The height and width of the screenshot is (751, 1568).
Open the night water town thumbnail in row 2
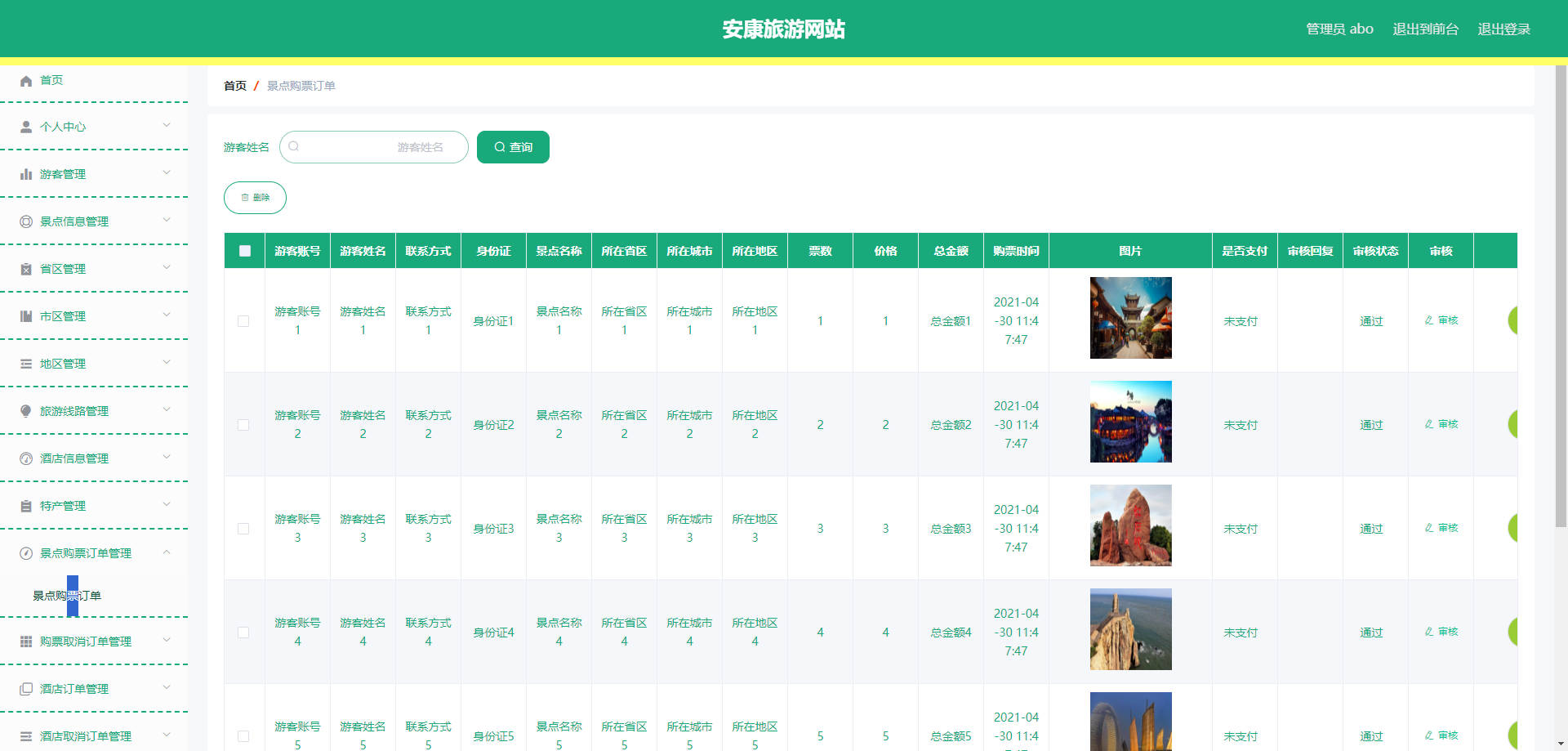click(1130, 422)
